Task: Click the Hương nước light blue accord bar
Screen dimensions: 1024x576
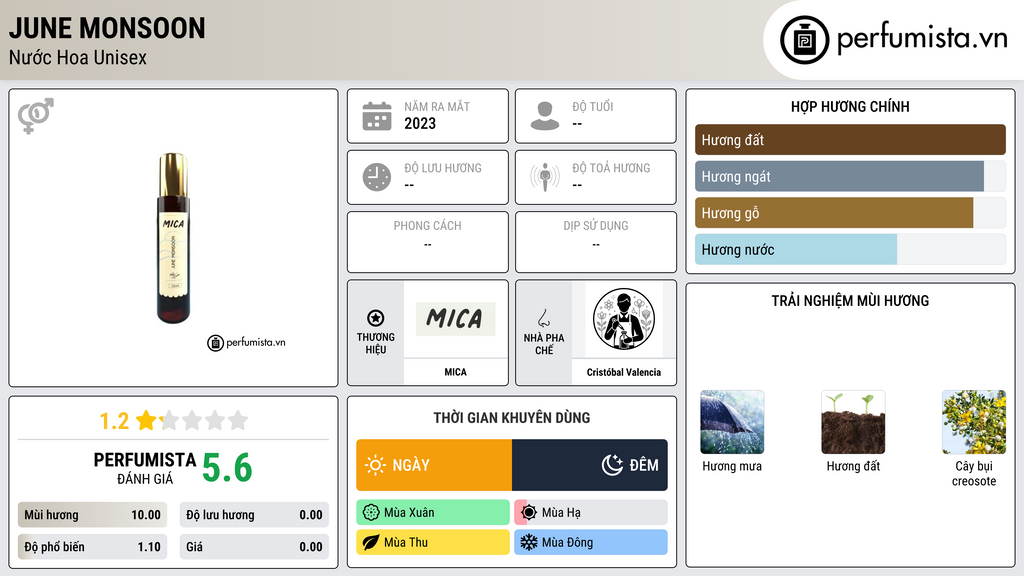Action: (x=796, y=249)
